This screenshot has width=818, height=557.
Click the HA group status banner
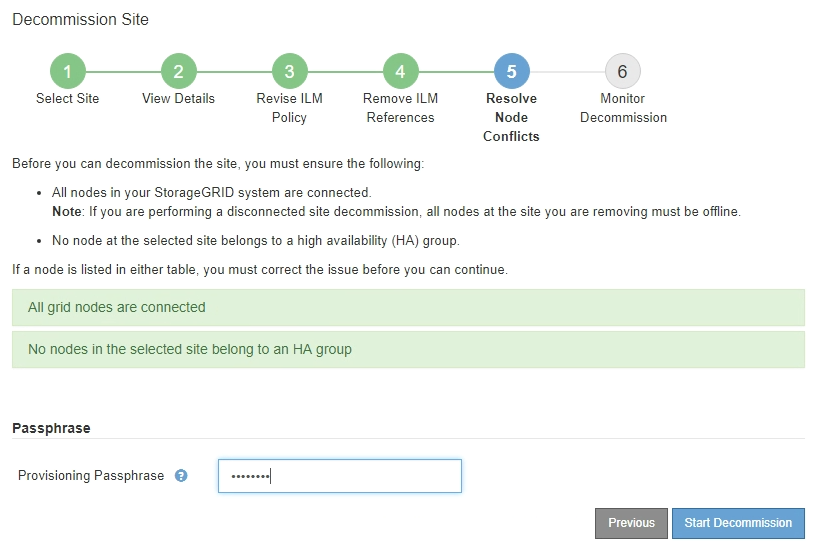408,350
